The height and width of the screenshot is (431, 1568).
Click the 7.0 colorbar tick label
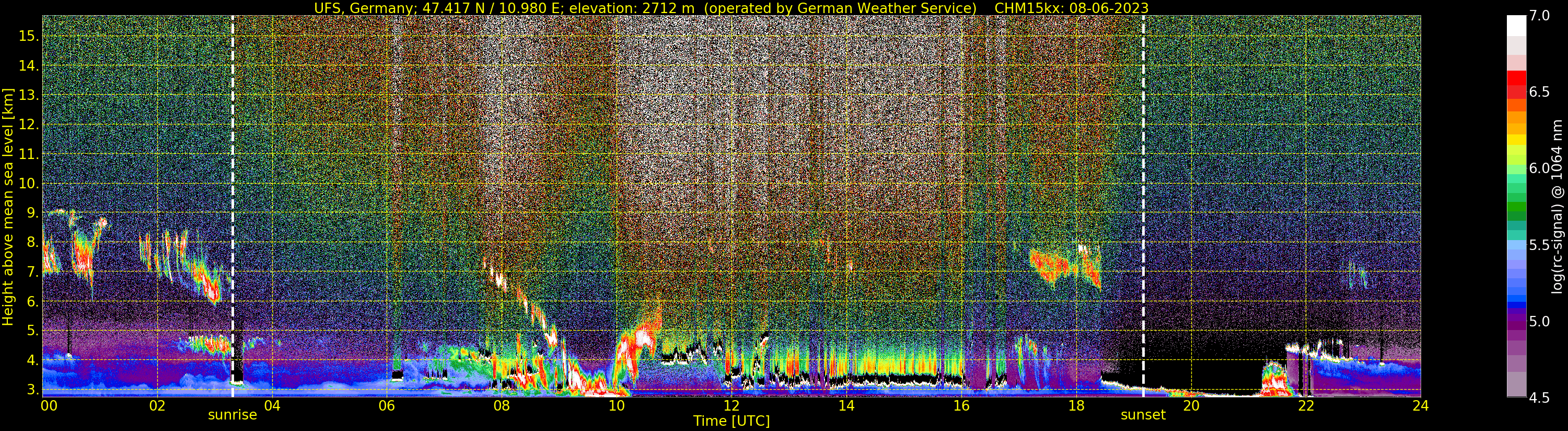coord(1539,16)
